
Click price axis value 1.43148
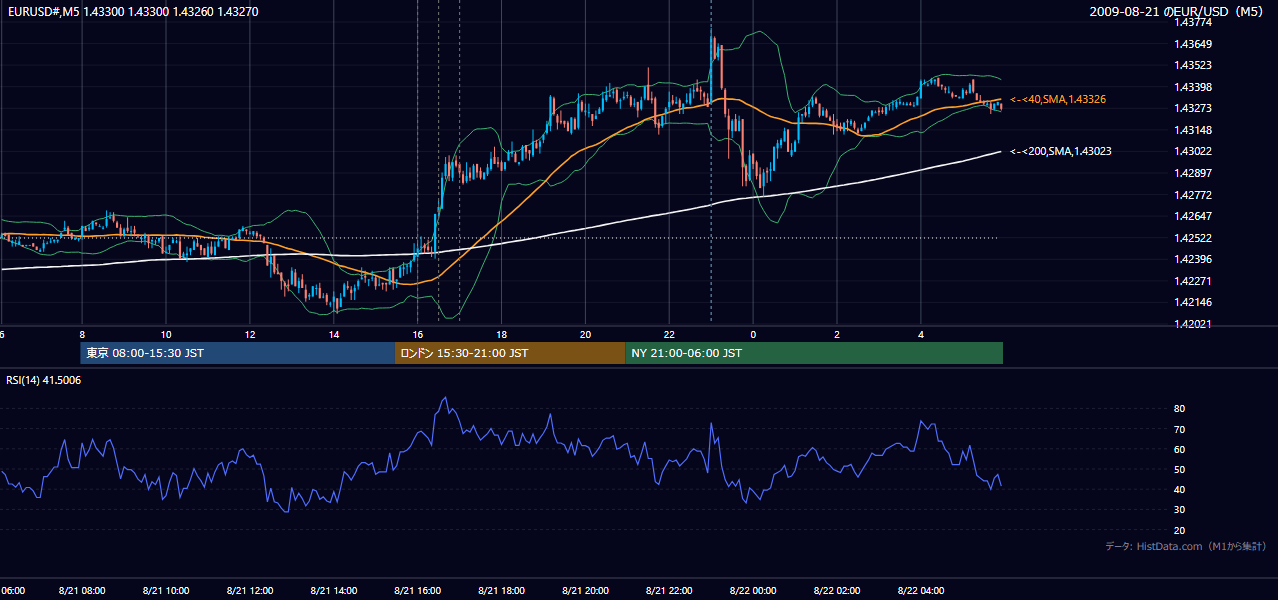pyautogui.click(x=1194, y=130)
